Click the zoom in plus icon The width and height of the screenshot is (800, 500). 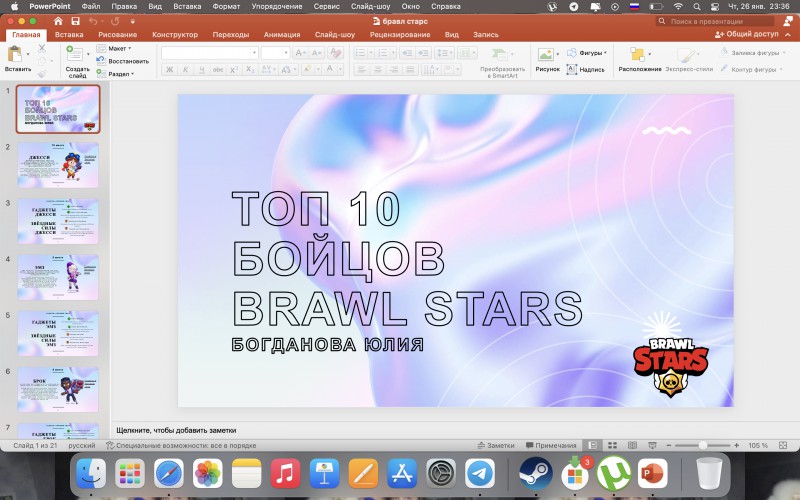(736, 445)
